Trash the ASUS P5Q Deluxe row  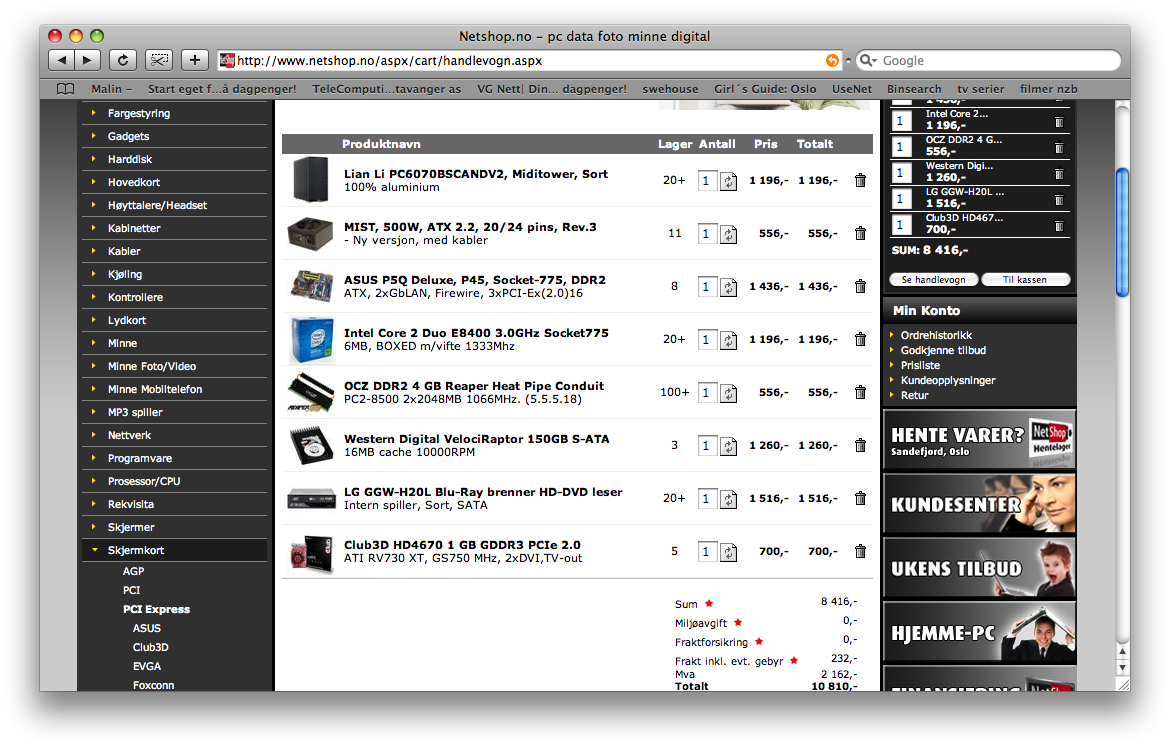[860, 286]
